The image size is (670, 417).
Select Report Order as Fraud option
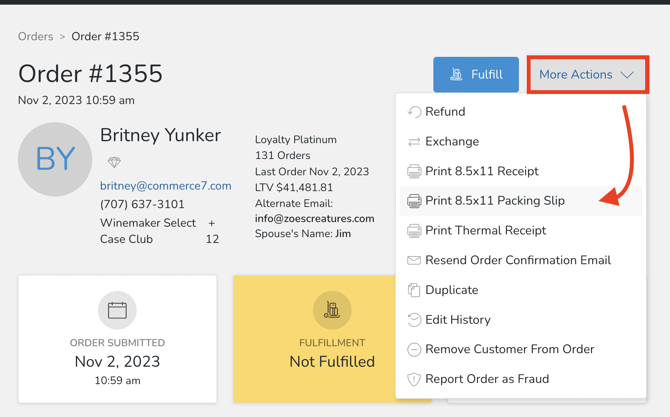click(x=486, y=379)
